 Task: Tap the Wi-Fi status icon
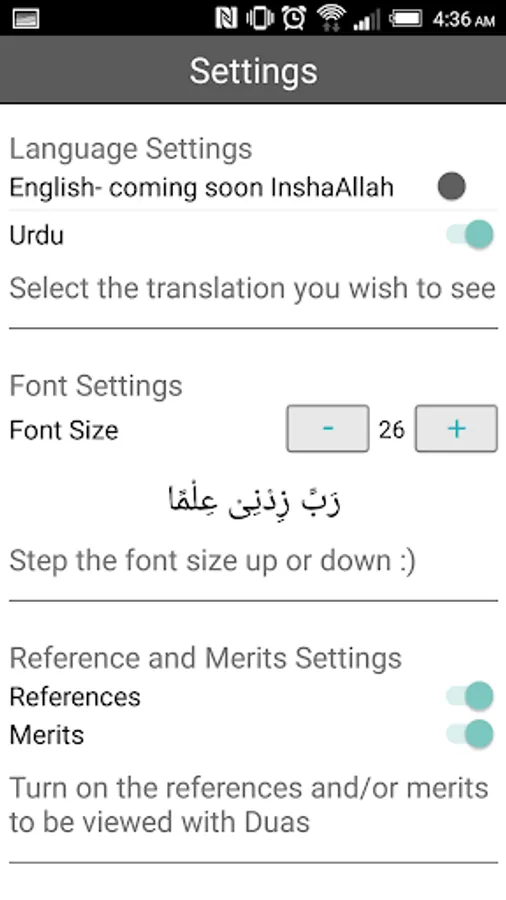coord(330,19)
